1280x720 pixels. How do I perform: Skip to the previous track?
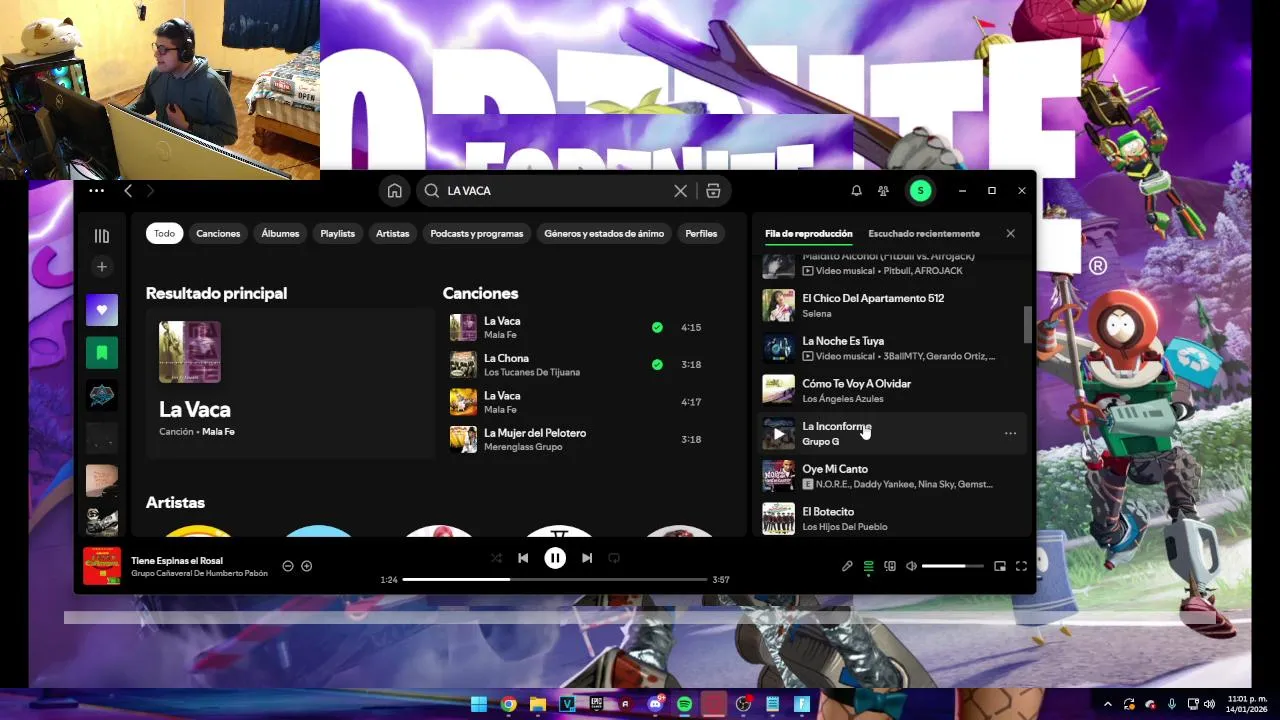tap(523, 558)
